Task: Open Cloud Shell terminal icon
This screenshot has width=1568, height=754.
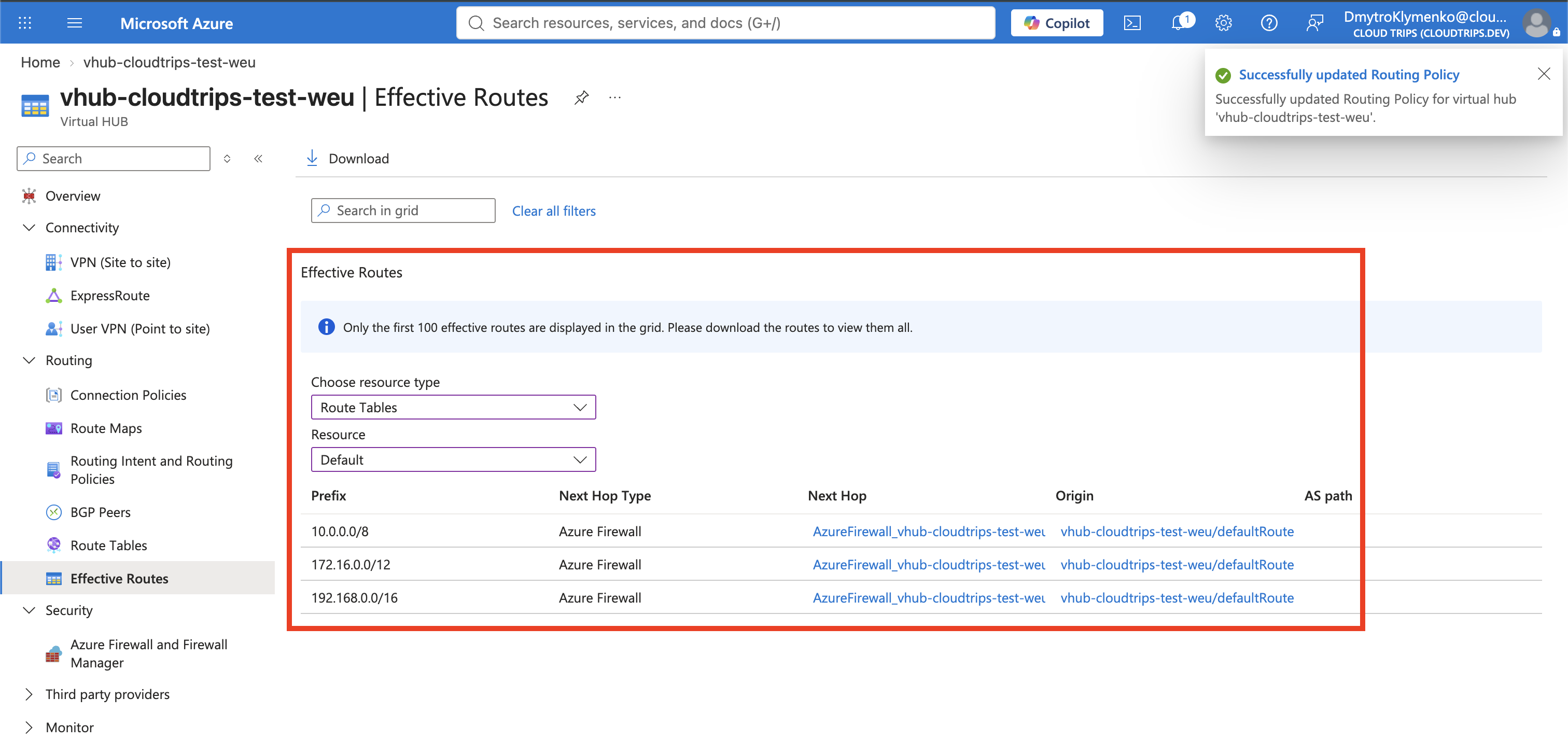Action: click(1132, 23)
